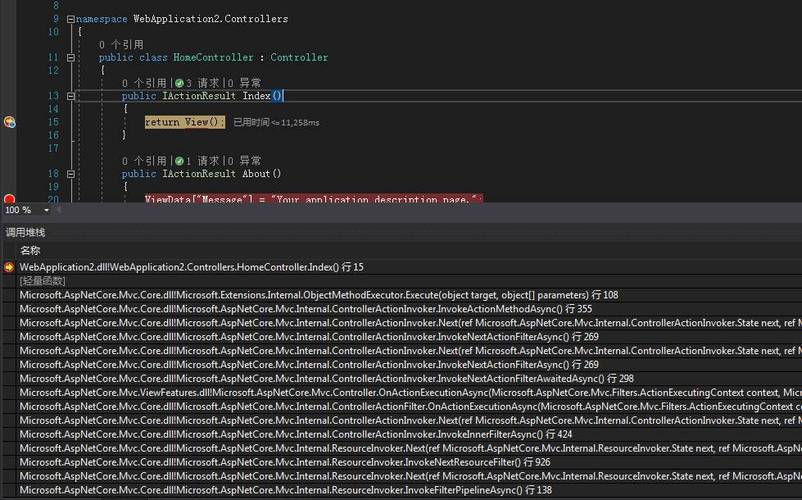Open '0 个引用' CodeLens above About method
The image size is (802, 500).
pyautogui.click(x=144, y=161)
